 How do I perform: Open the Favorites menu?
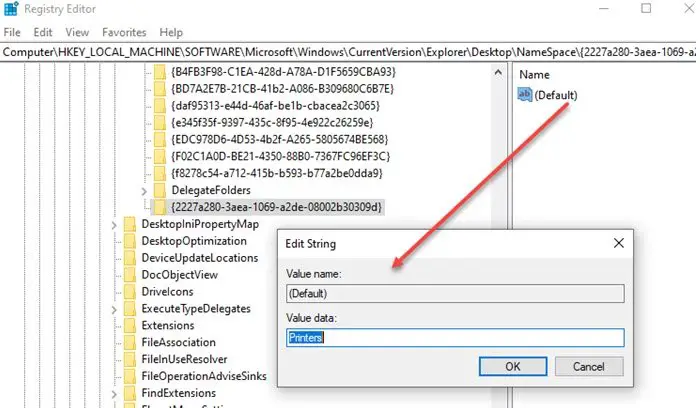pyautogui.click(x=124, y=33)
